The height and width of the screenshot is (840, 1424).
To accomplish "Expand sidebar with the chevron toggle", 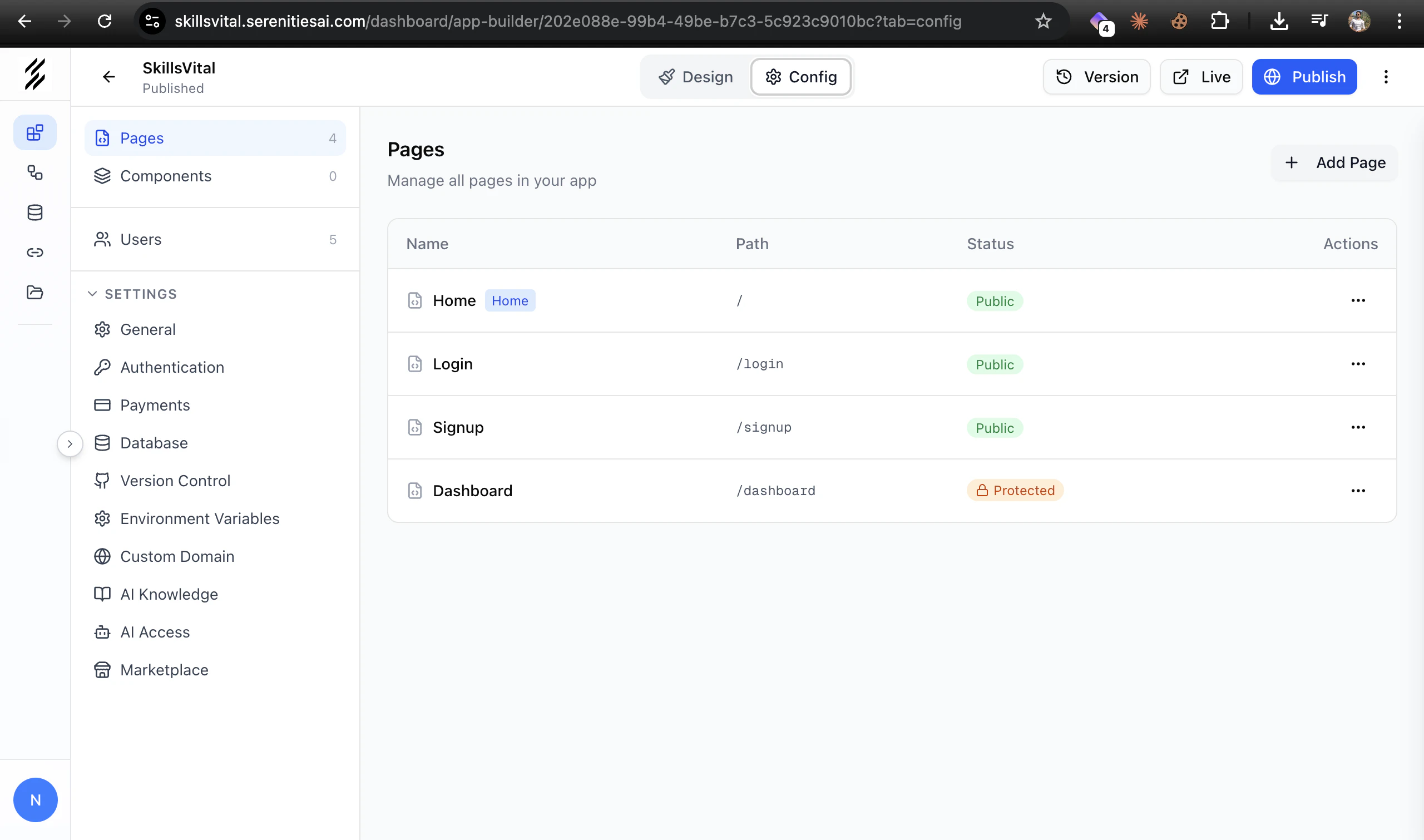I will pyautogui.click(x=70, y=443).
